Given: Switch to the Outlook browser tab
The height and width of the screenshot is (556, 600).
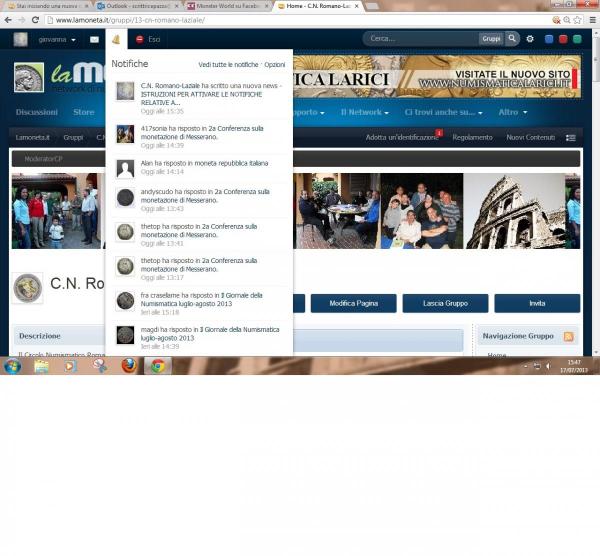Looking at the screenshot, I should 137,6.
